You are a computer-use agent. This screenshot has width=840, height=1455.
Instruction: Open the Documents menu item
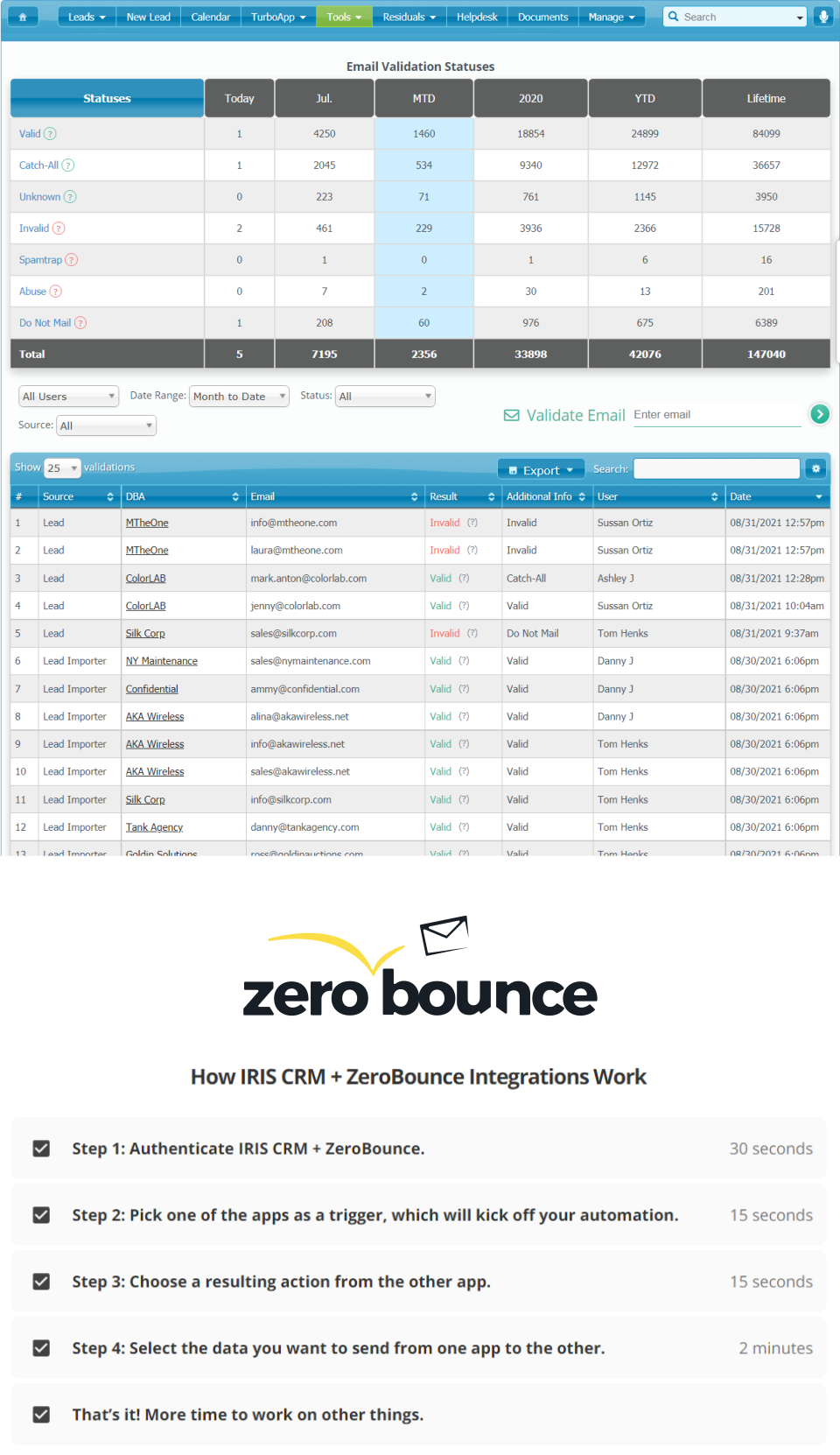click(x=542, y=17)
